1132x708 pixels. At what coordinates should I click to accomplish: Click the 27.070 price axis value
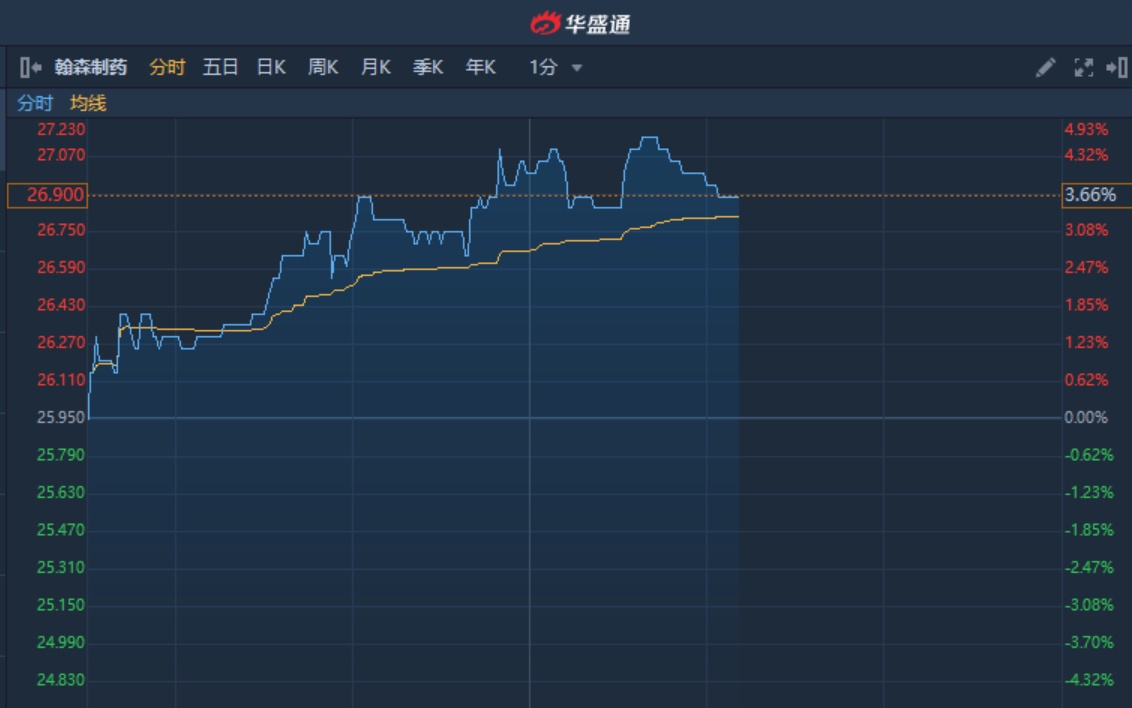61,155
